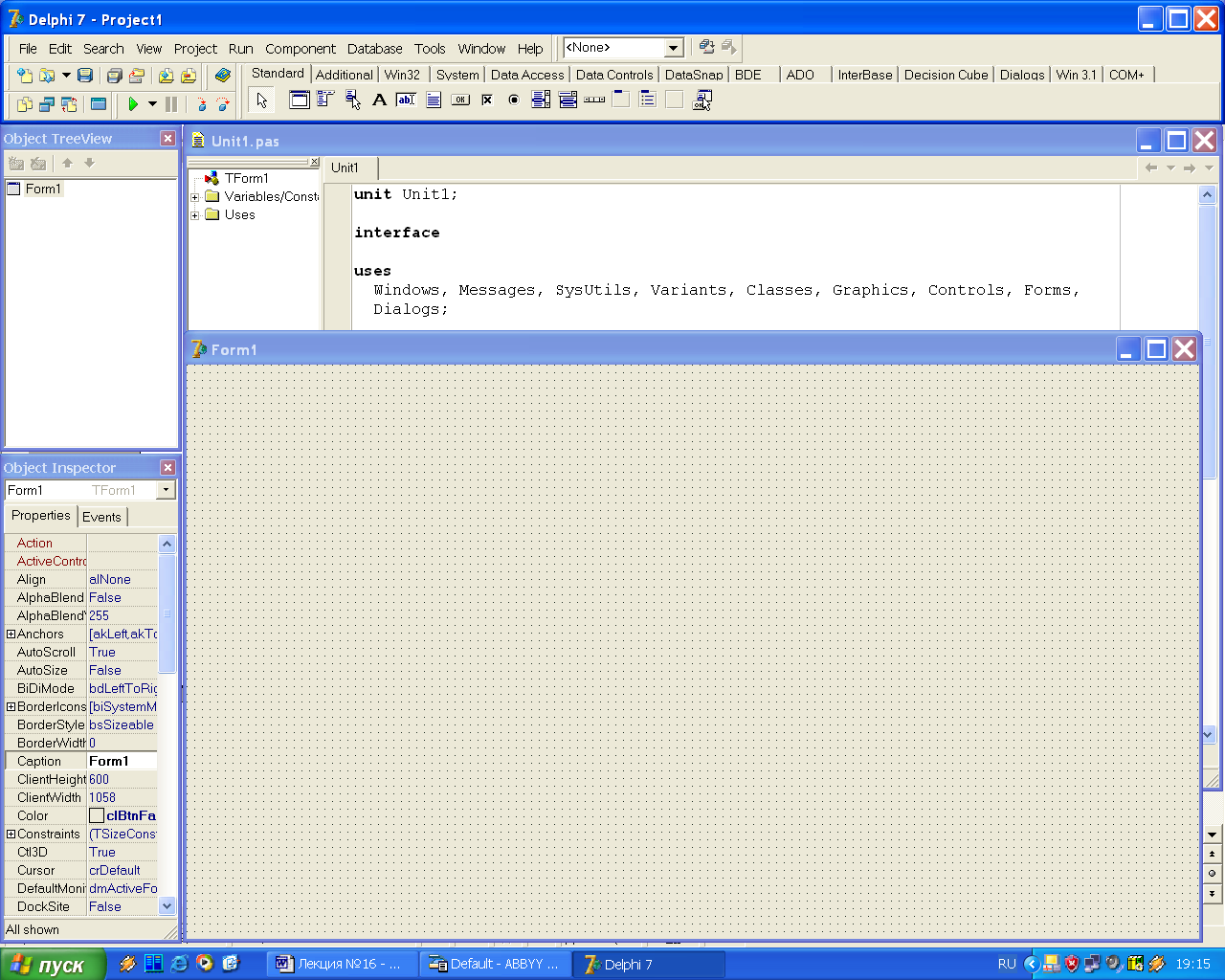Viewport: 1225px width, 980px height.
Task: Select the RadioButton component icon
Action: point(514,100)
